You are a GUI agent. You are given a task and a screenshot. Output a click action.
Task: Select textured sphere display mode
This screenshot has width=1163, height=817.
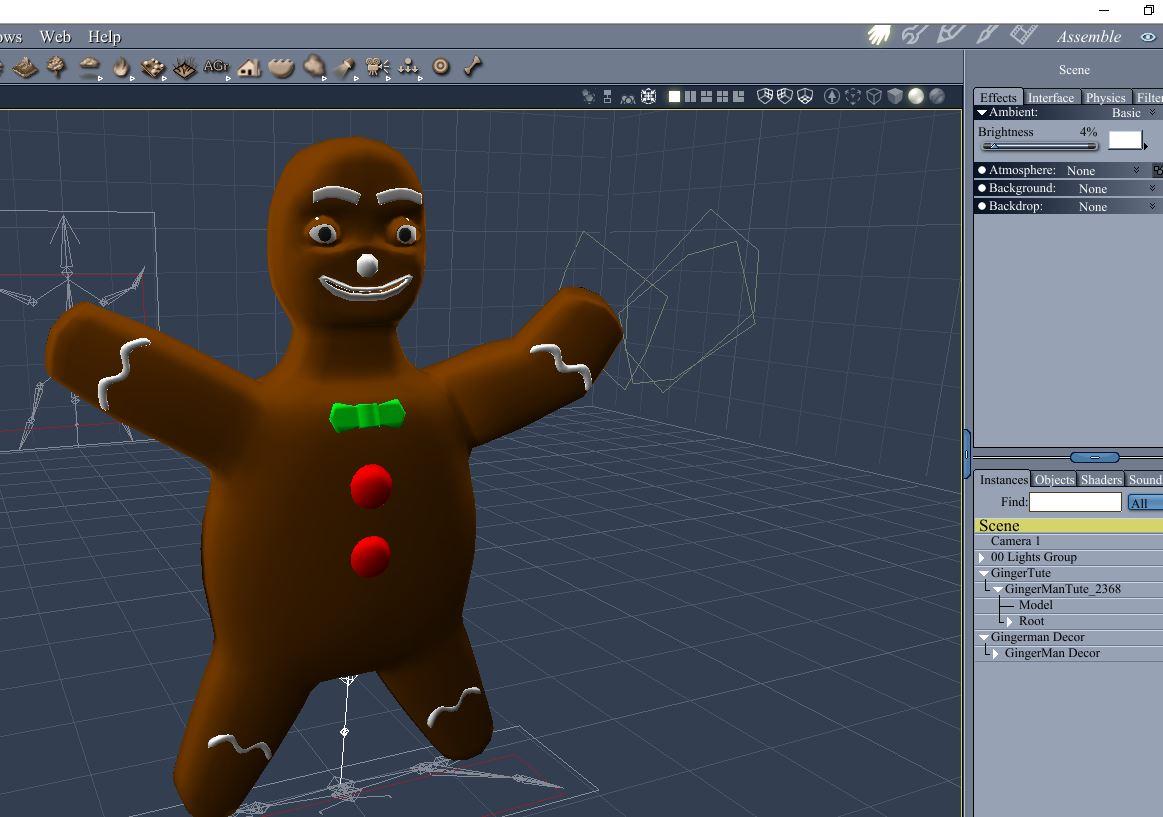(937, 96)
